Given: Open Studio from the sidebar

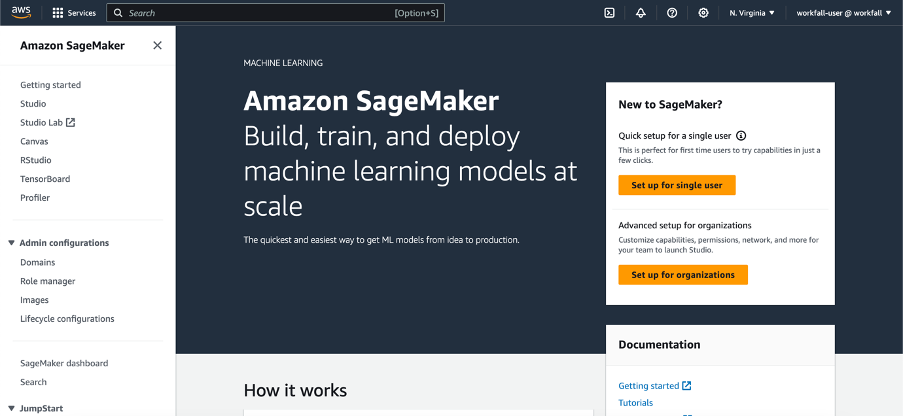Looking at the screenshot, I should point(33,104).
